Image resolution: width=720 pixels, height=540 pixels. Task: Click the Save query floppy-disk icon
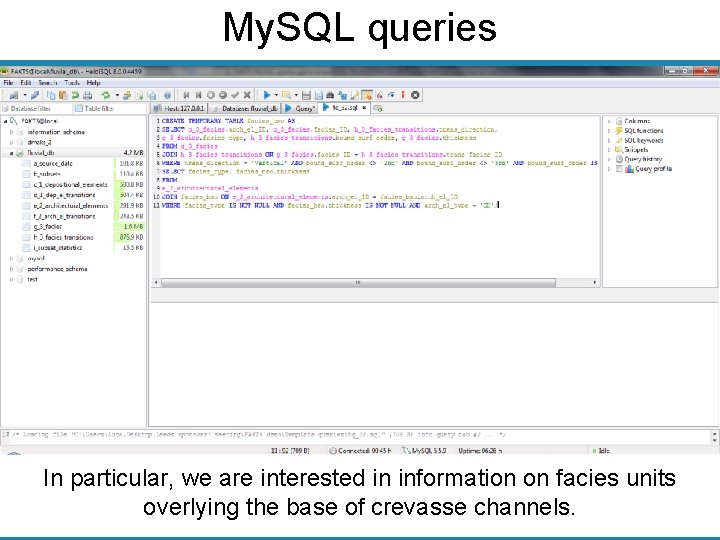point(306,95)
